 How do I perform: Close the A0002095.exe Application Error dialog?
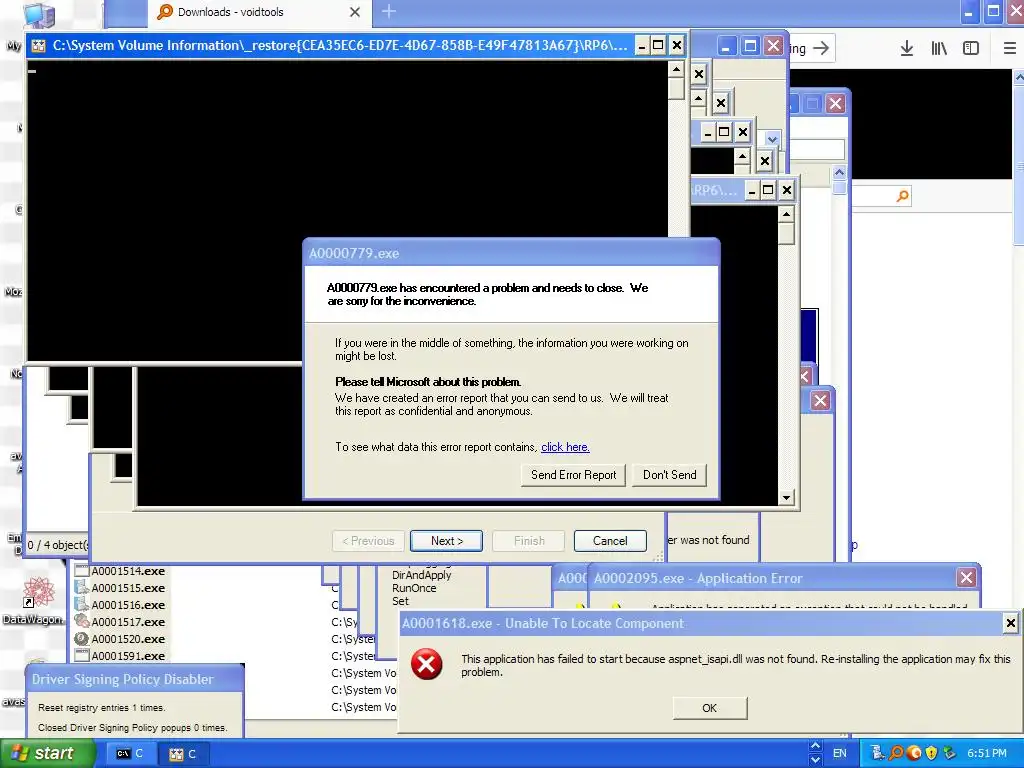point(967,577)
